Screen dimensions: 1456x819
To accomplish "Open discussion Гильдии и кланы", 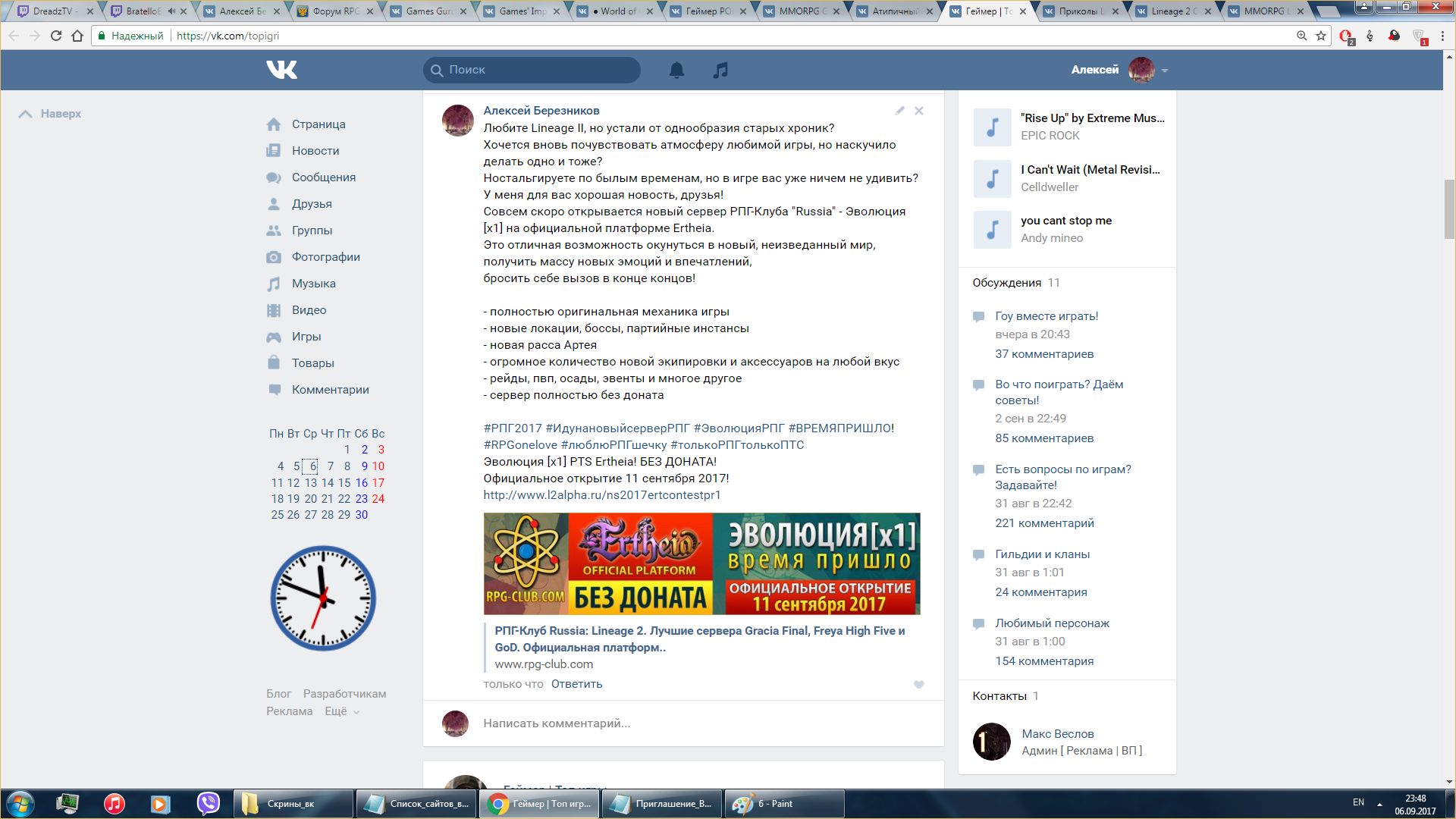I will click(x=1043, y=554).
